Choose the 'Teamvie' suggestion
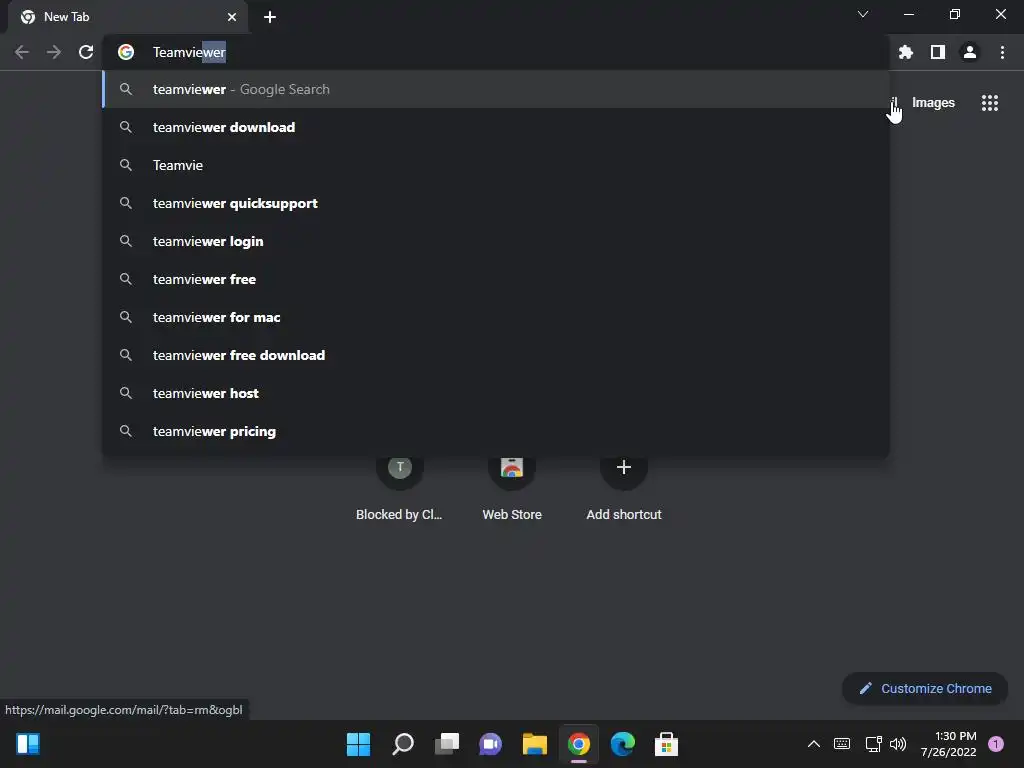Viewport: 1024px width, 768px height. pos(496,165)
